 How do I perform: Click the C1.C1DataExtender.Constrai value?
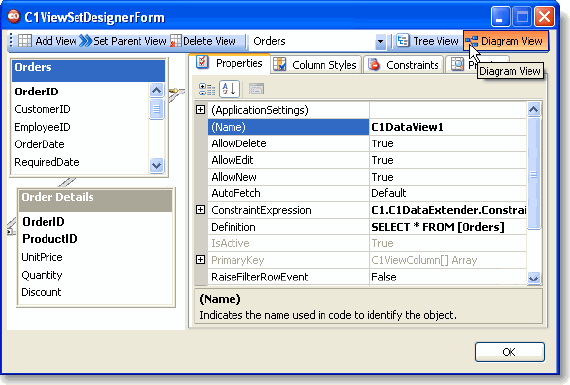448,210
